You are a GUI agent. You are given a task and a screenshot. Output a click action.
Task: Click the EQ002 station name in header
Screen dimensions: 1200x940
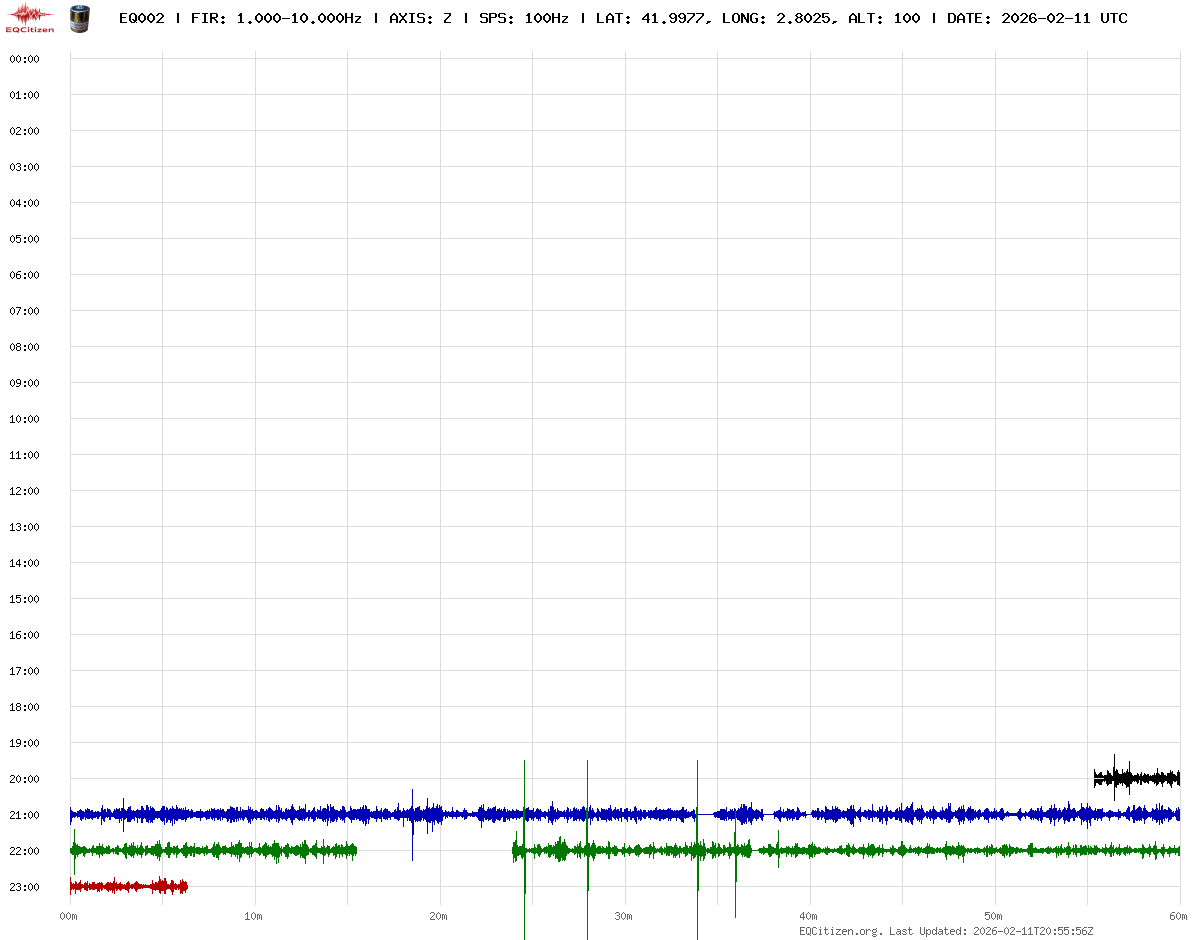141,18
